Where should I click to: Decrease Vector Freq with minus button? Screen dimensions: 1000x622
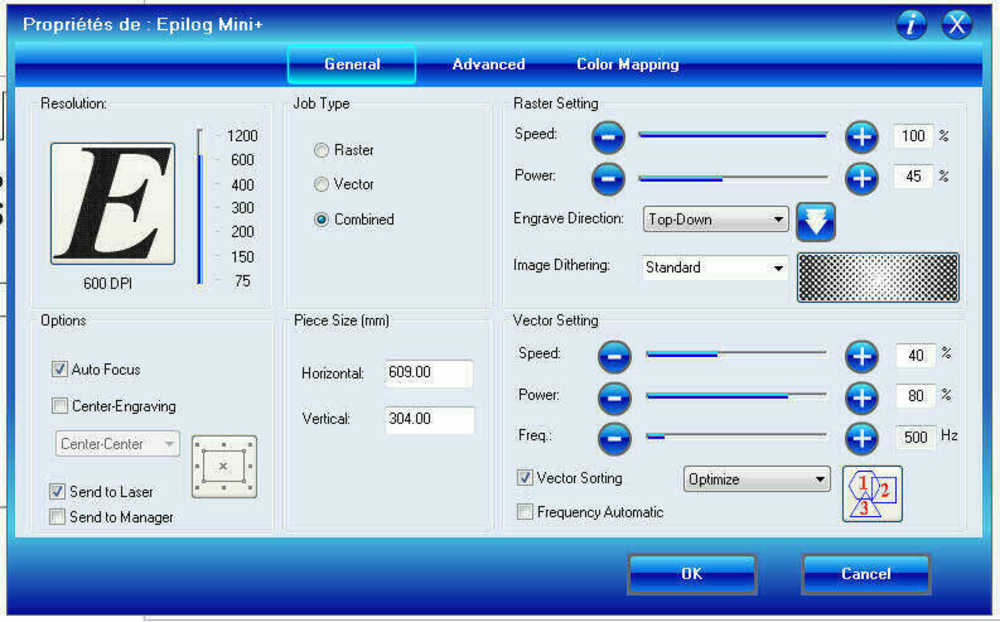coord(614,438)
